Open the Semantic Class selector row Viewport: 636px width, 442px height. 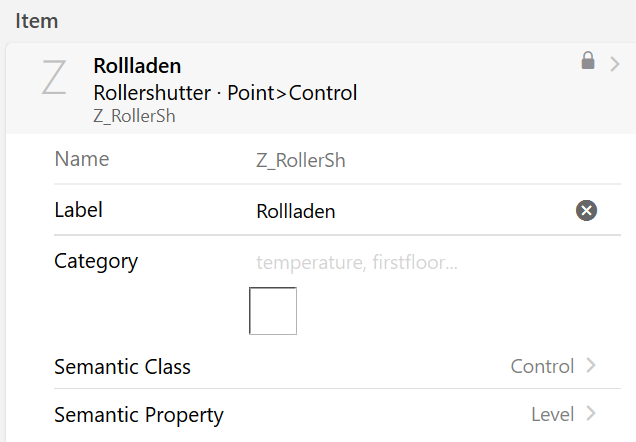(x=337, y=366)
